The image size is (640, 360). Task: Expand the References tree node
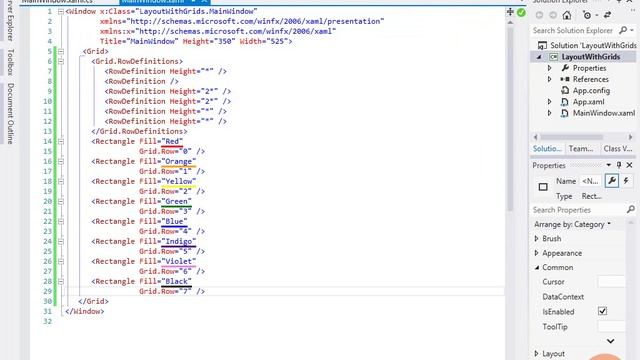point(549,79)
